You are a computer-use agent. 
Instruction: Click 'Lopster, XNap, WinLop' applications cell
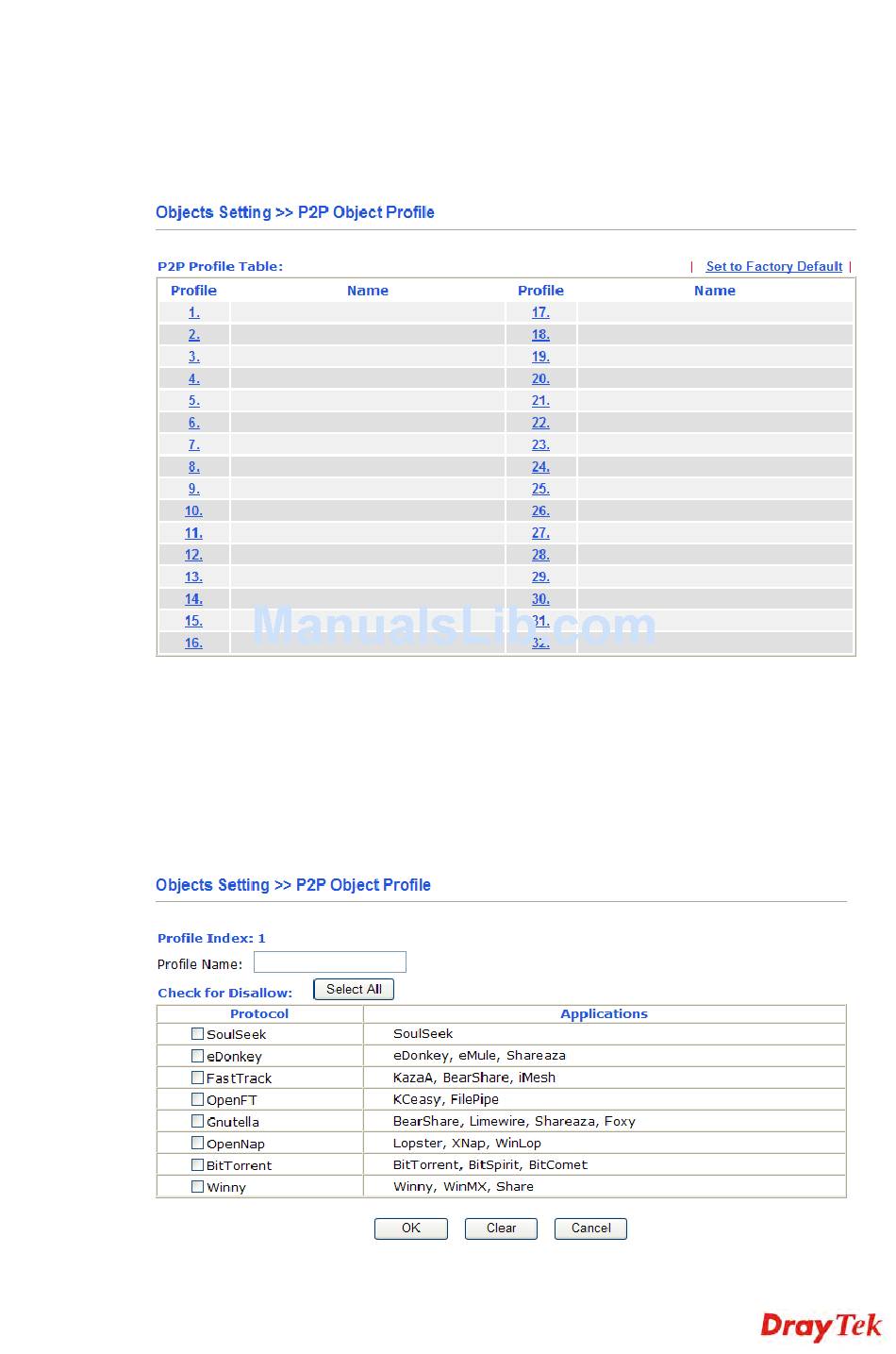click(x=605, y=1143)
